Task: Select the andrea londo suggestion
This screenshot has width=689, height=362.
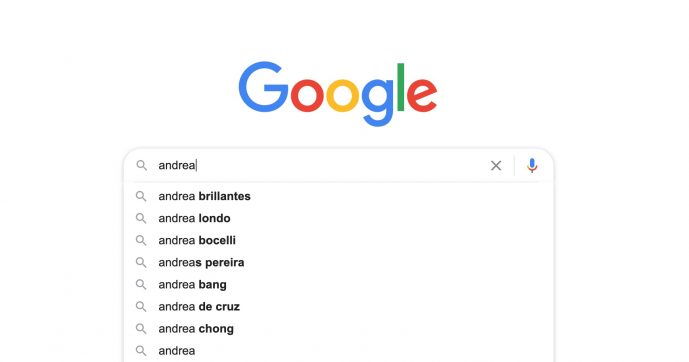Action: [338, 218]
